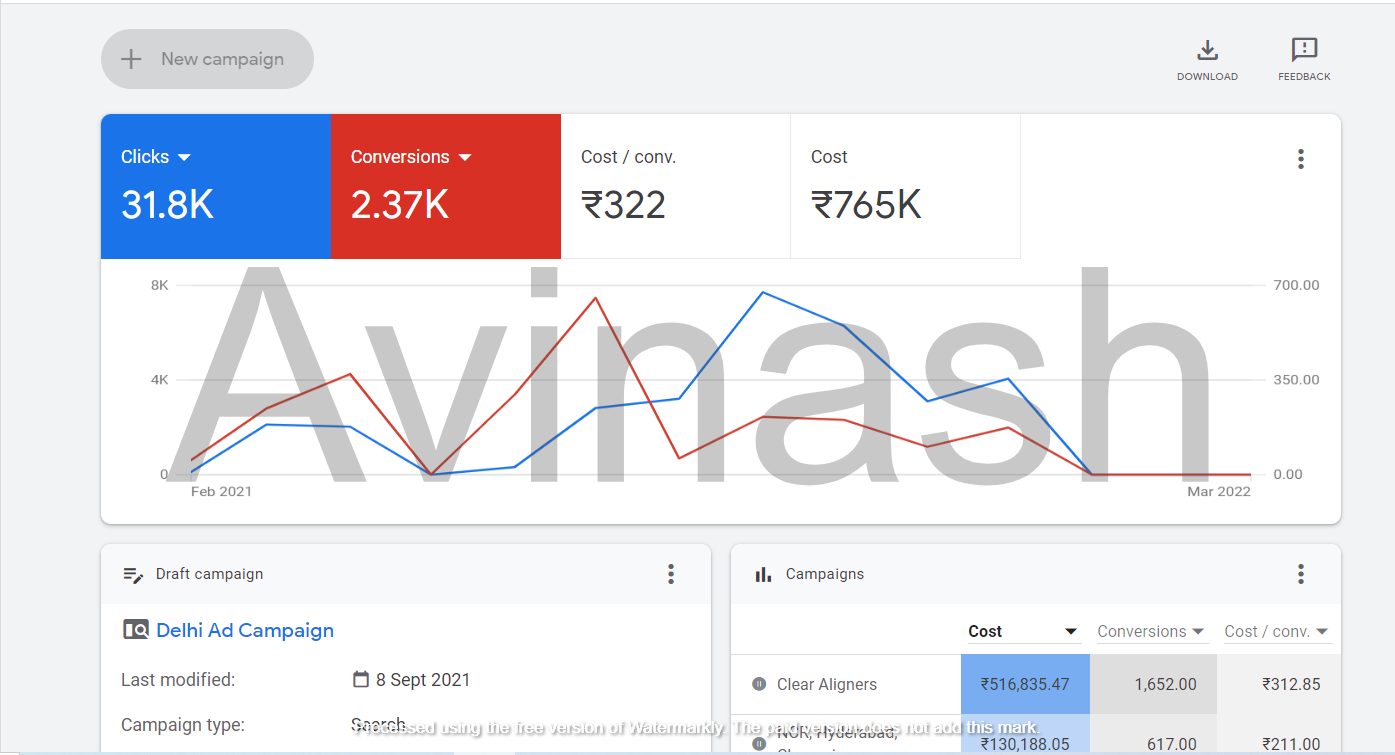Viewport: 1395px width, 755px height.
Task: Expand the Conversions metric dropdown in red tile
Action: (465, 158)
